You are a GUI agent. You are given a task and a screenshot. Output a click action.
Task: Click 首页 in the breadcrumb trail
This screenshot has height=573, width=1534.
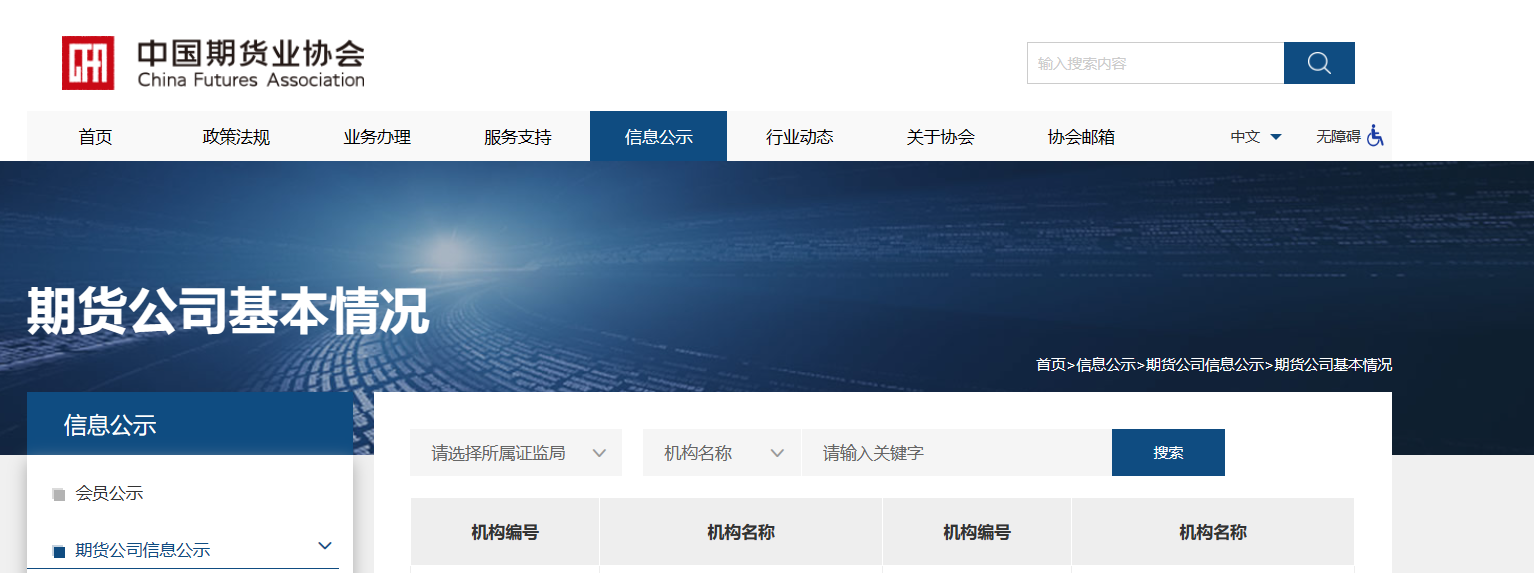(1051, 365)
